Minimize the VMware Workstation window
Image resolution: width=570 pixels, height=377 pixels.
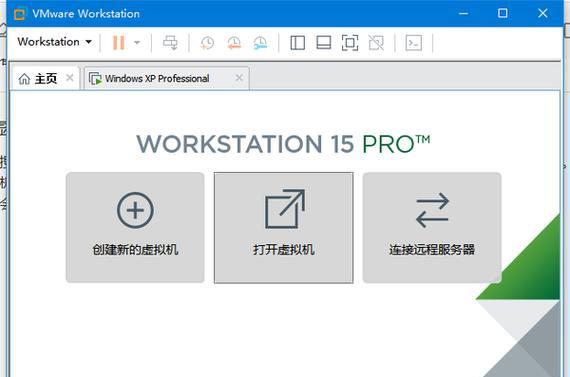463,13
